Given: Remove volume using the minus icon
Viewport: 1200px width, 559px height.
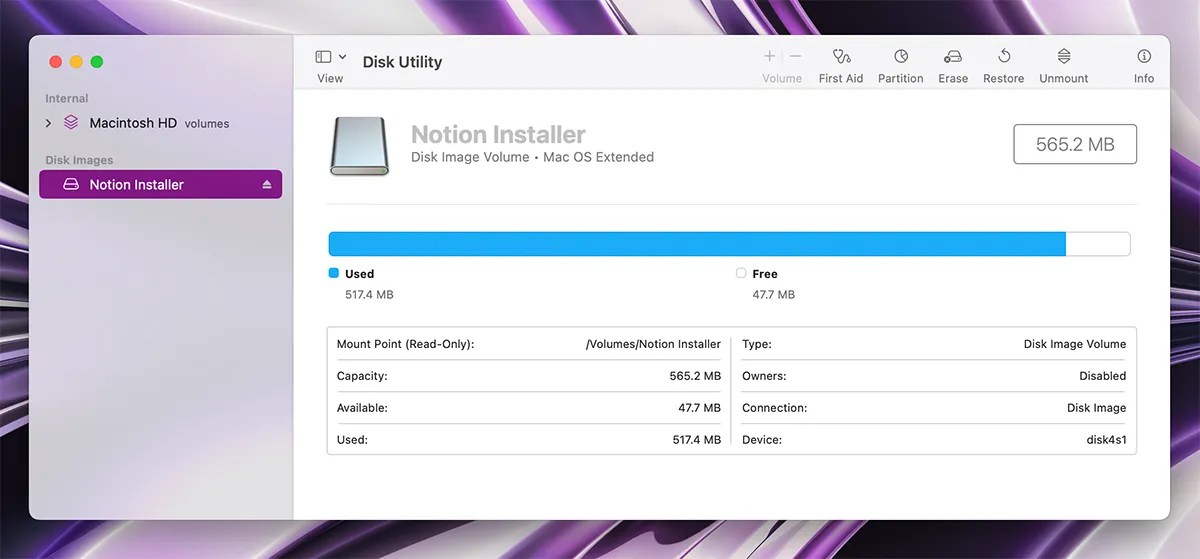Looking at the screenshot, I should [x=795, y=57].
